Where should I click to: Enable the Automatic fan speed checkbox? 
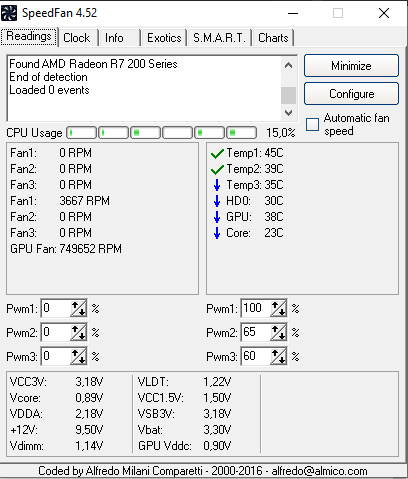[x=312, y=124]
